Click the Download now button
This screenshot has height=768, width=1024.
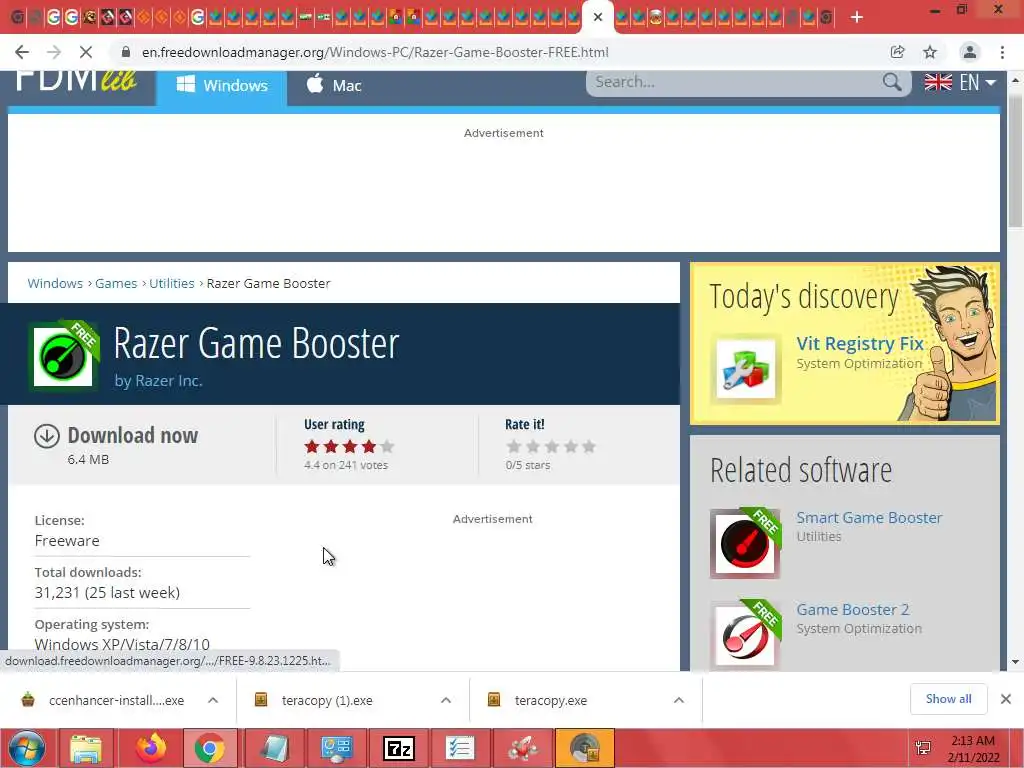[x=133, y=436]
